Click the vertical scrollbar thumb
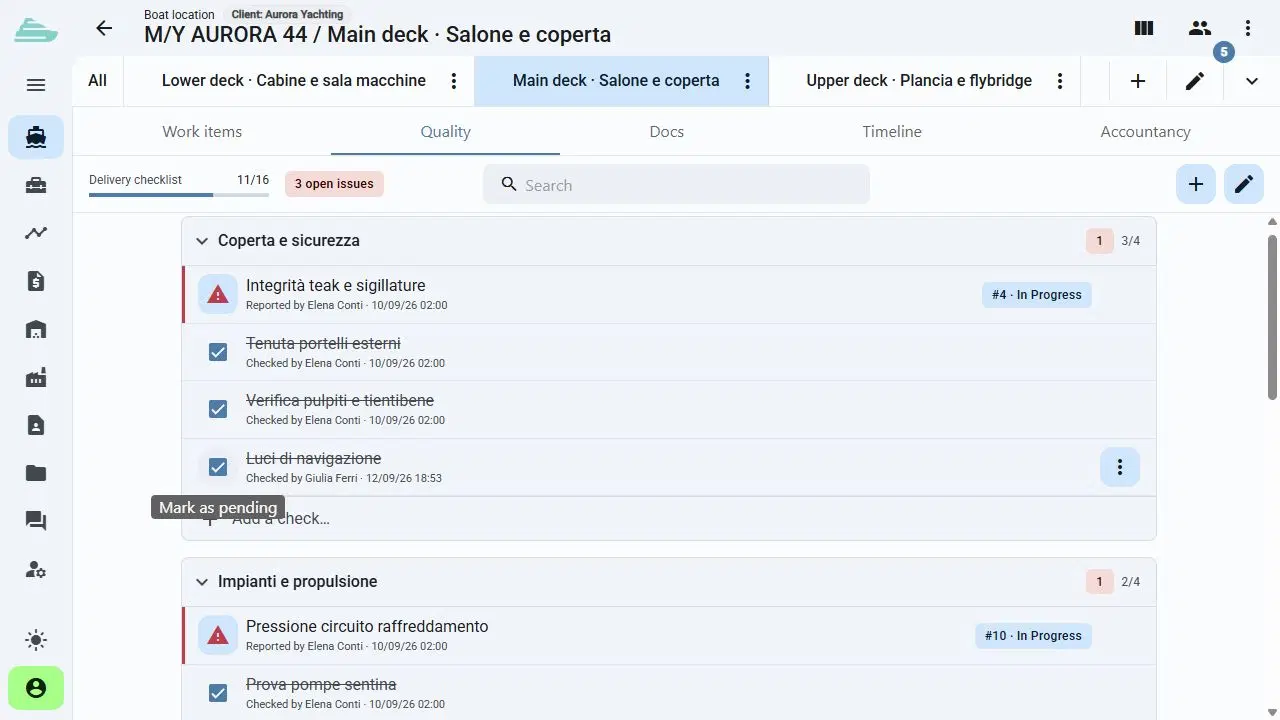Viewport: 1280px width, 720px height. (x=1272, y=317)
